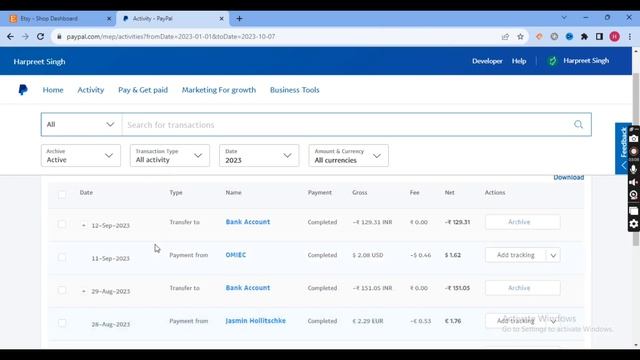Open the OMIEC transaction link
The width and height of the screenshot is (640, 360).
[236, 255]
